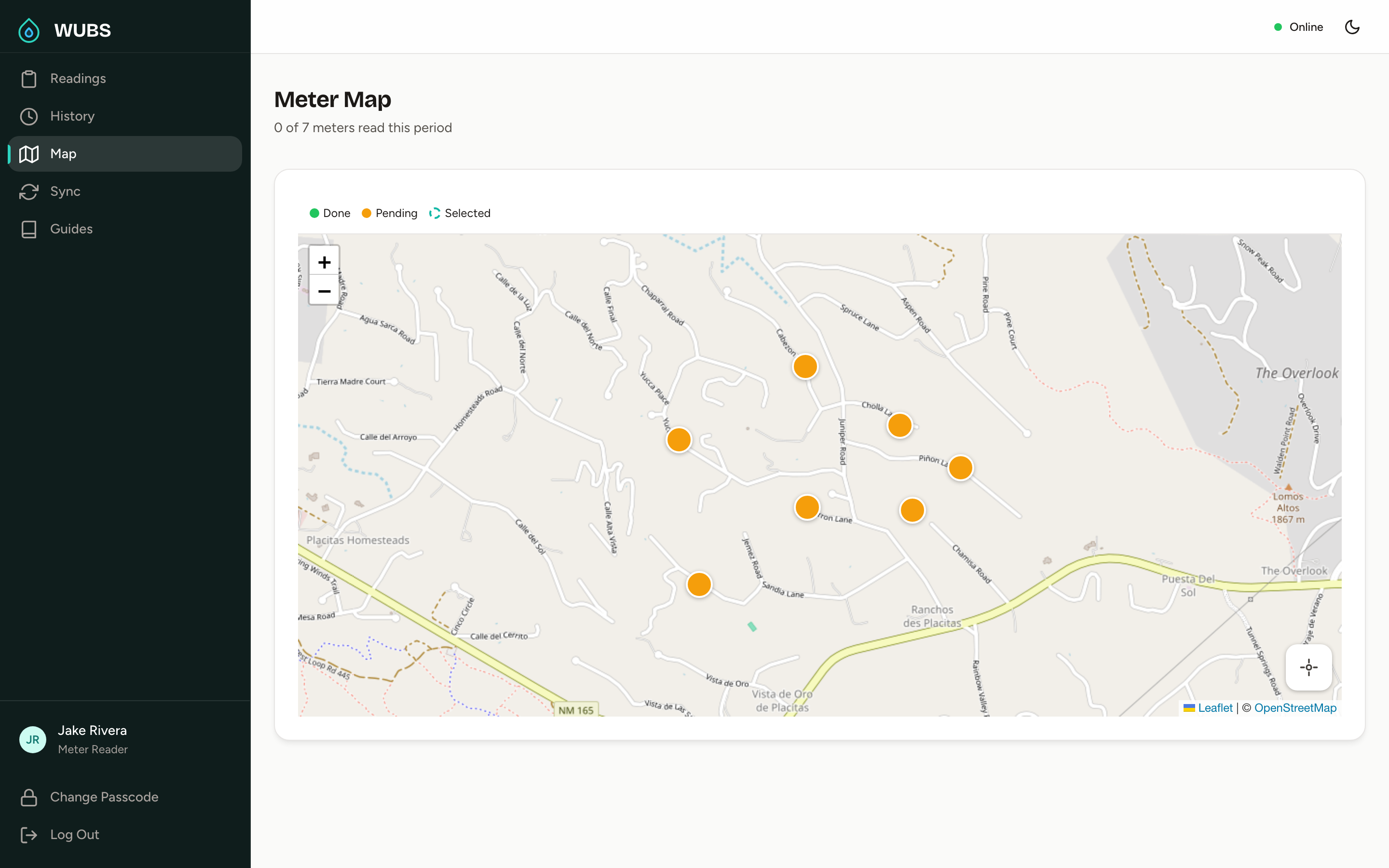This screenshot has width=1389, height=868.
Task: Select the Map item in the sidebar
Action: click(63, 153)
